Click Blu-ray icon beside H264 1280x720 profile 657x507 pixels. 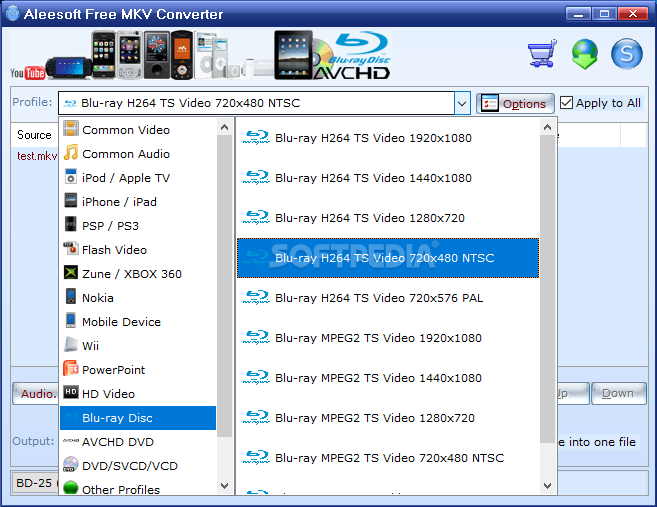coord(256,217)
